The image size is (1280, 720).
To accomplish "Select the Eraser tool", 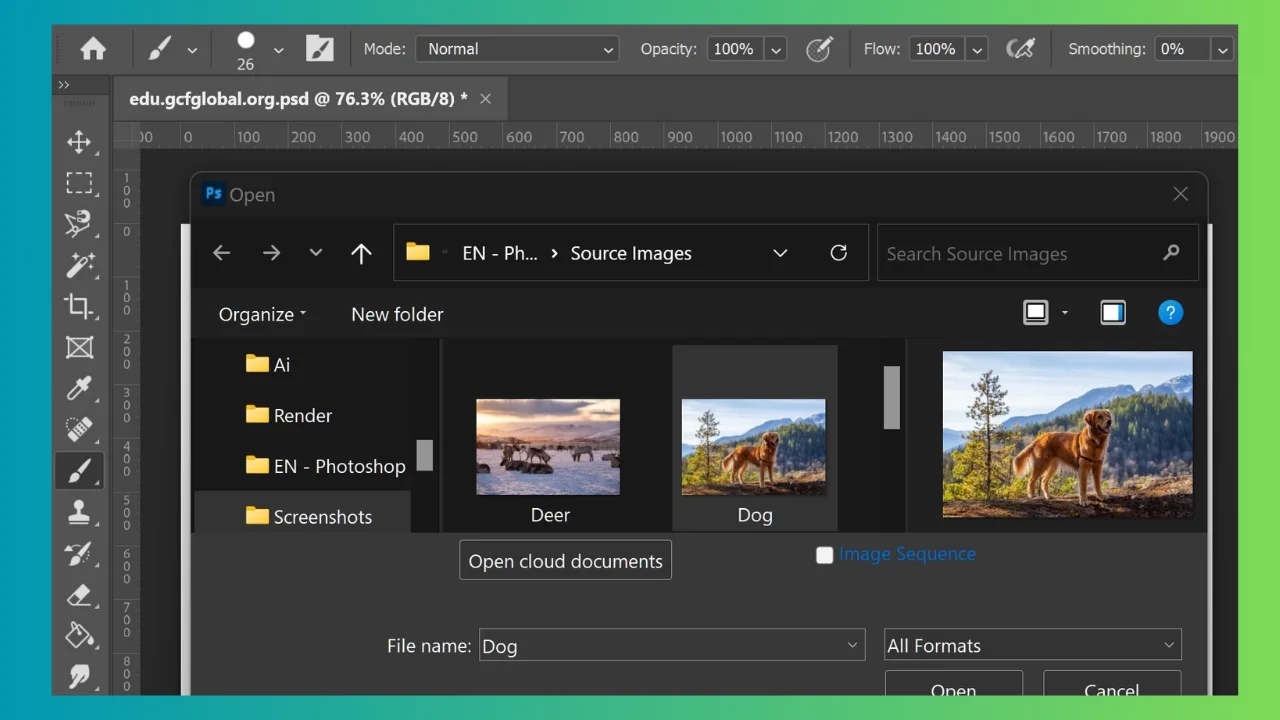I will [x=79, y=594].
